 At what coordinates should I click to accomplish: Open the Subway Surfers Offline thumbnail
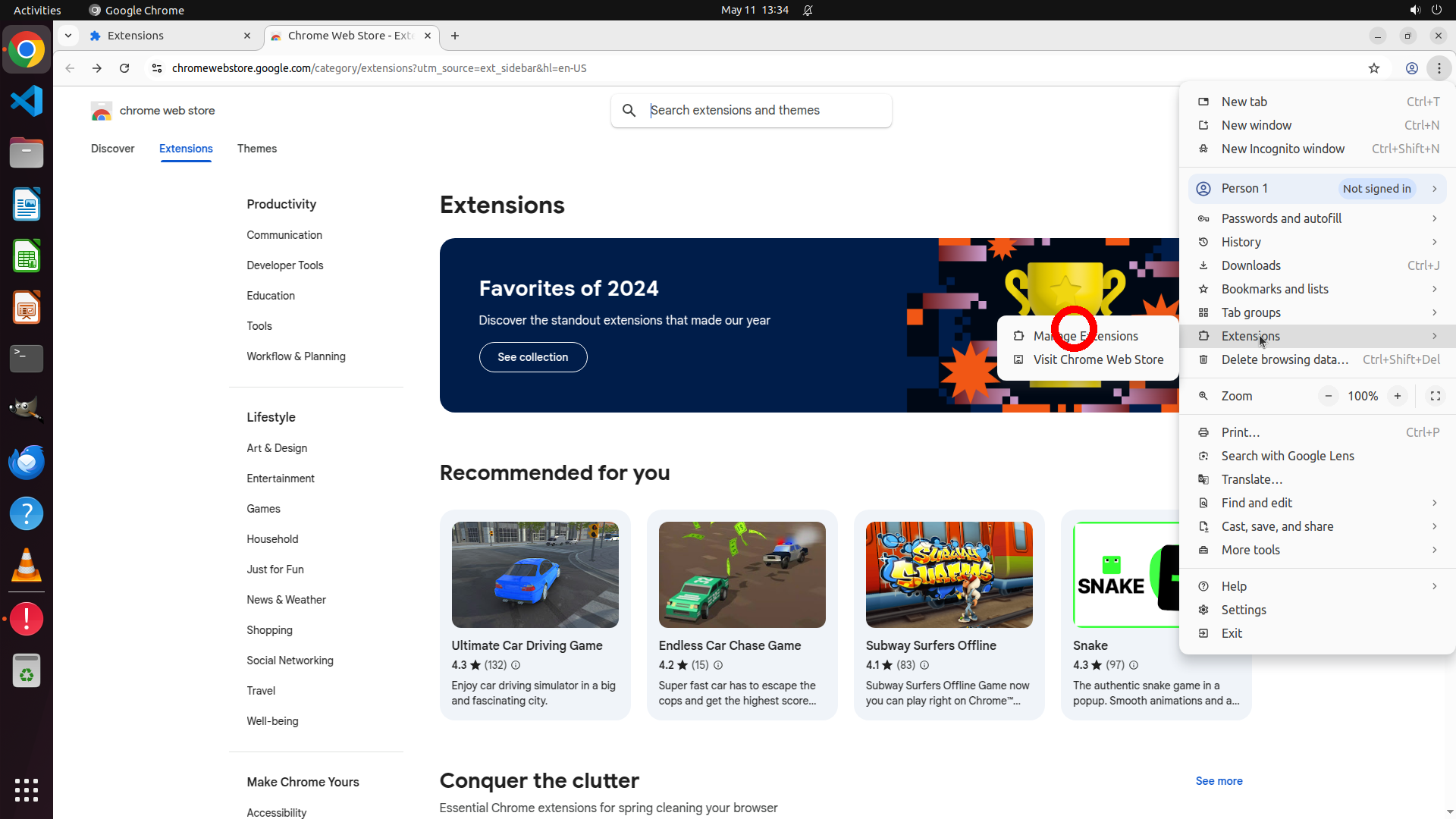[949, 575]
